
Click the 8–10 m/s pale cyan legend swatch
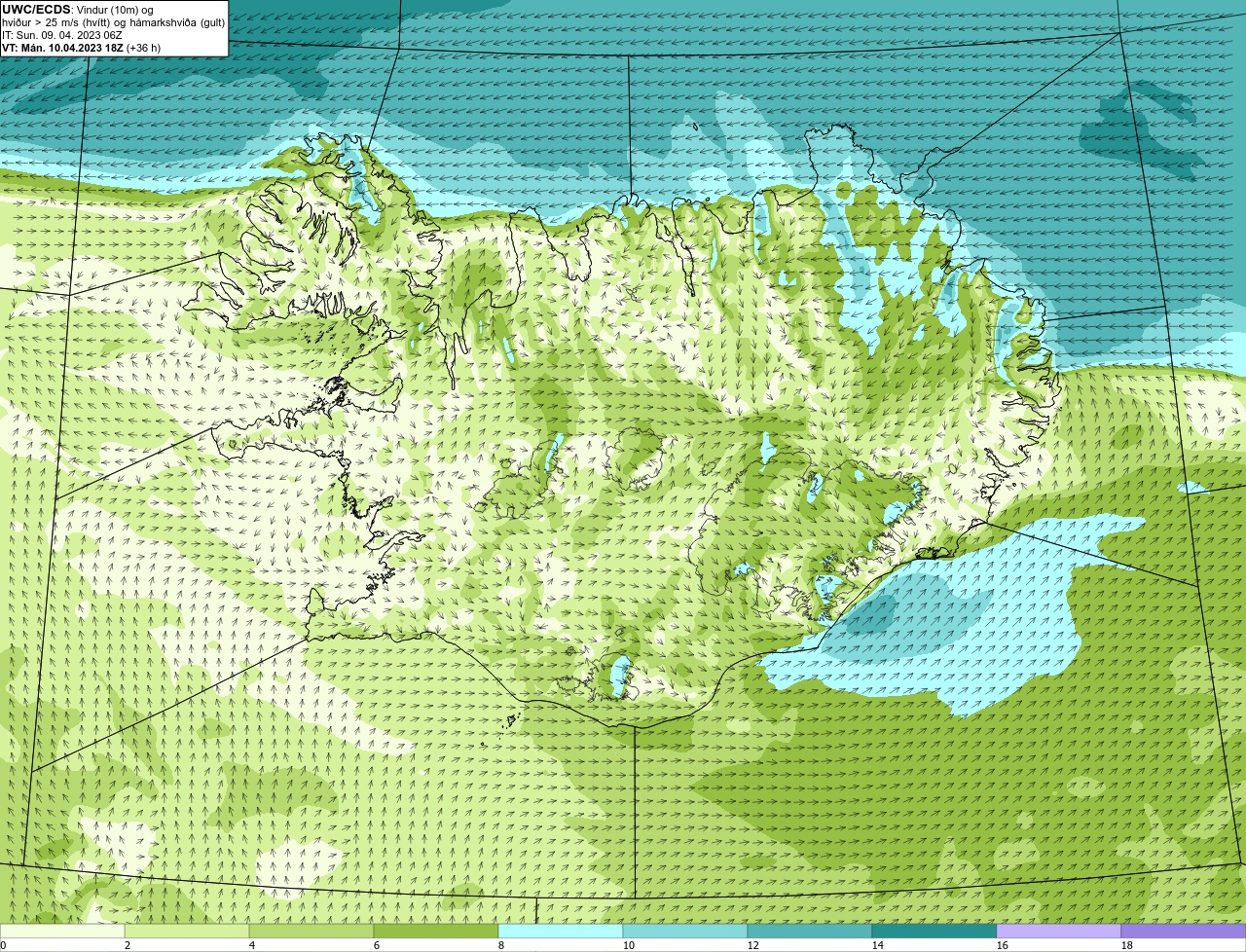pos(561,931)
